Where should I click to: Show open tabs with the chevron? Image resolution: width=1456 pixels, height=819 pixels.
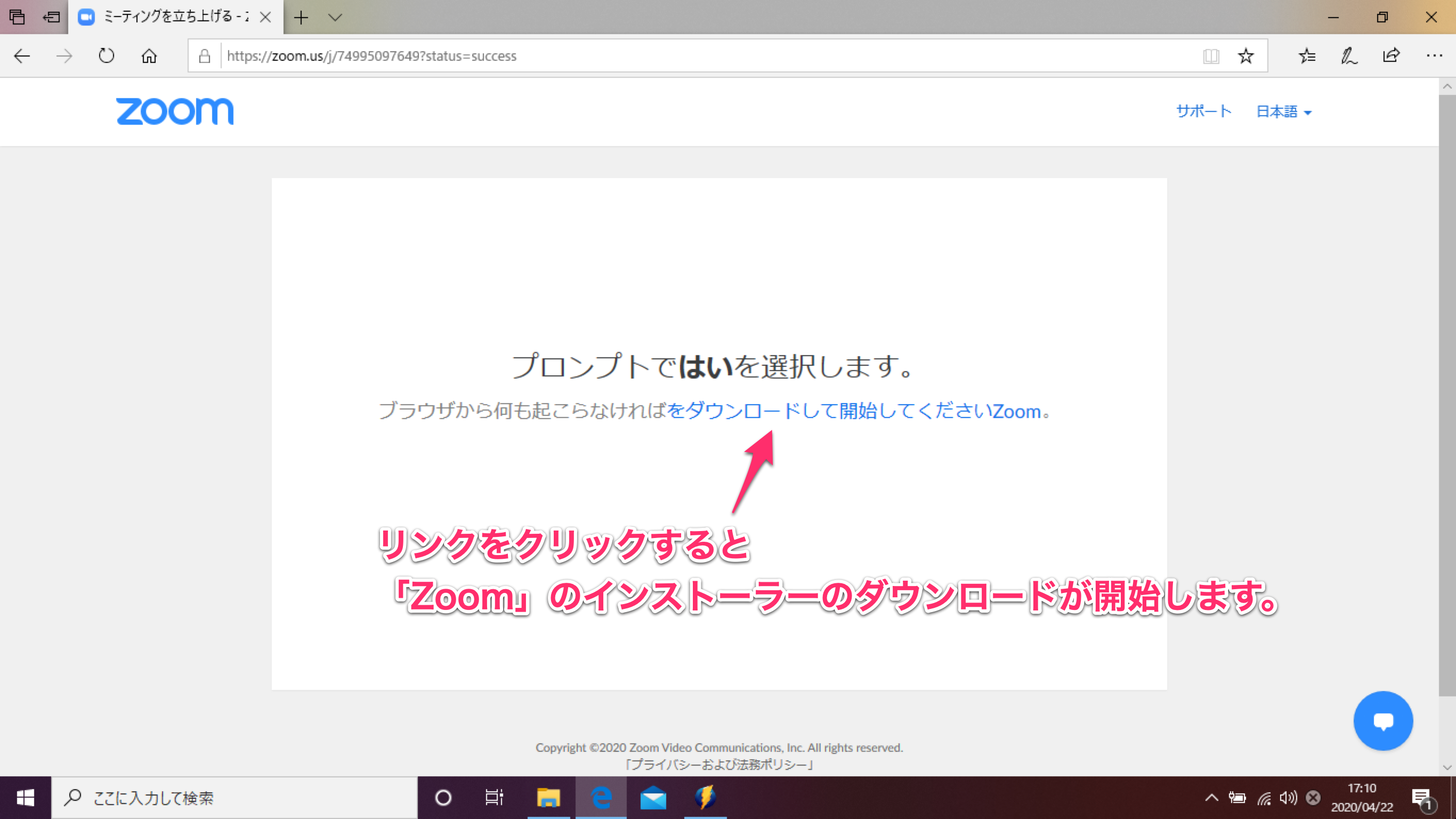coord(335,18)
